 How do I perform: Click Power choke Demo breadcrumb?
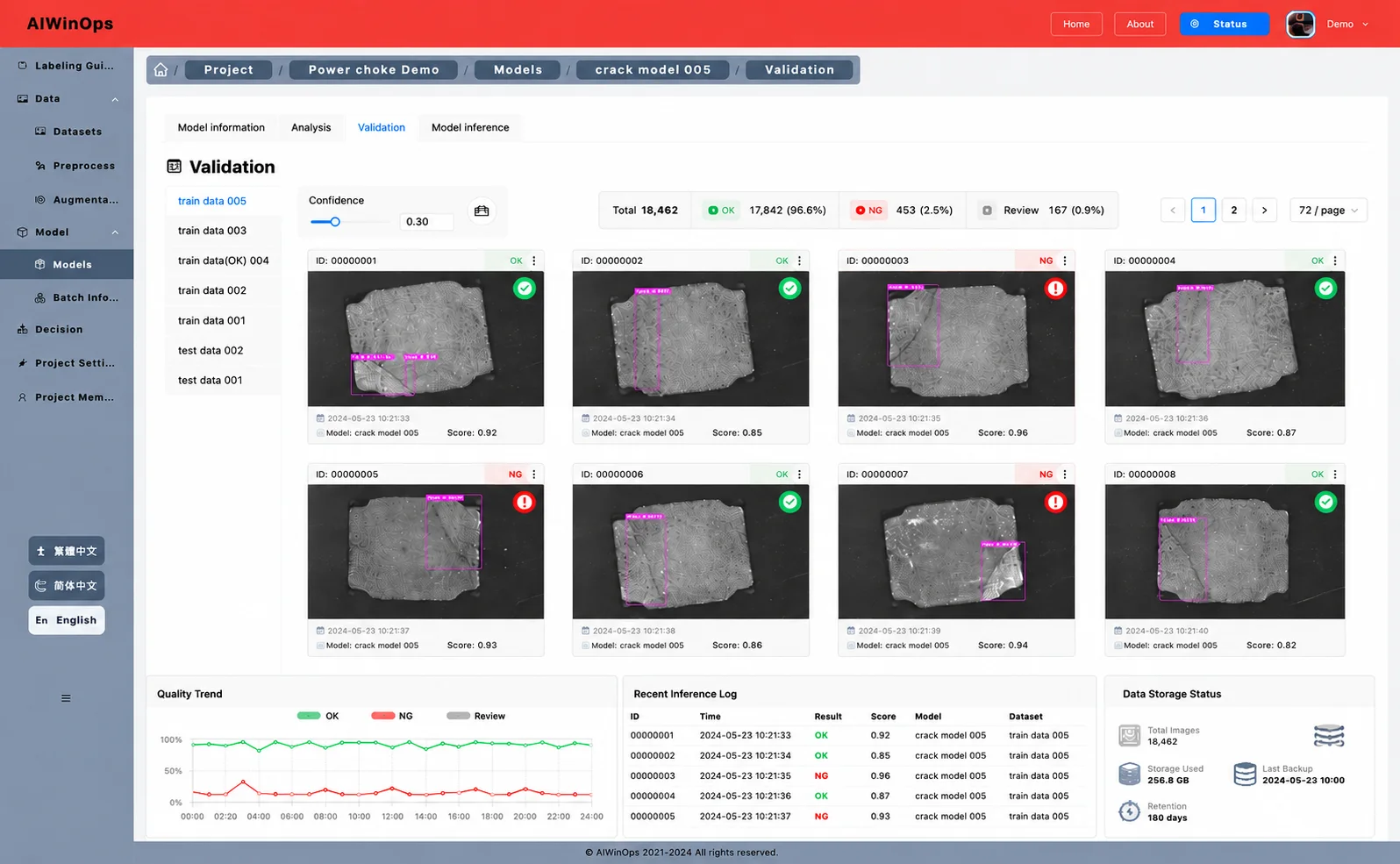tap(374, 70)
